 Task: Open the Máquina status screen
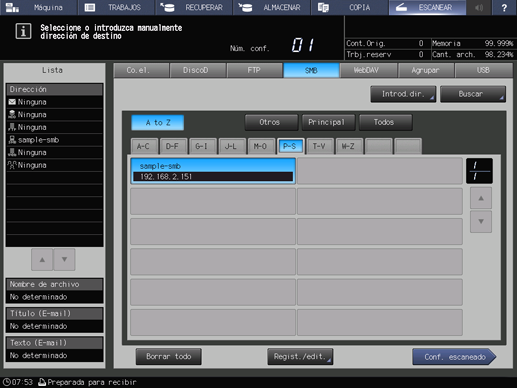(x=39, y=7)
